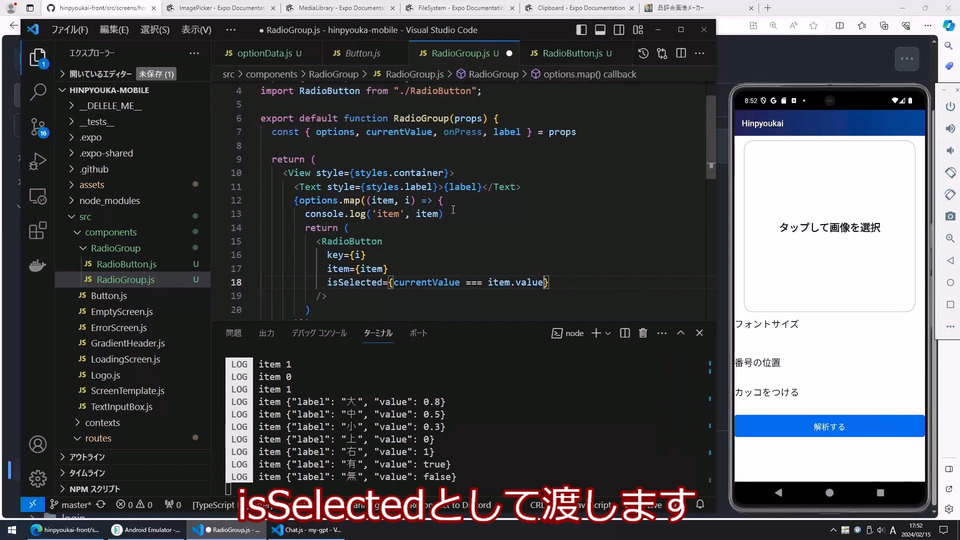The width and height of the screenshot is (960, 540).
Task: Open the 編集(E) menu
Action: pyautogui.click(x=114, y=29)
